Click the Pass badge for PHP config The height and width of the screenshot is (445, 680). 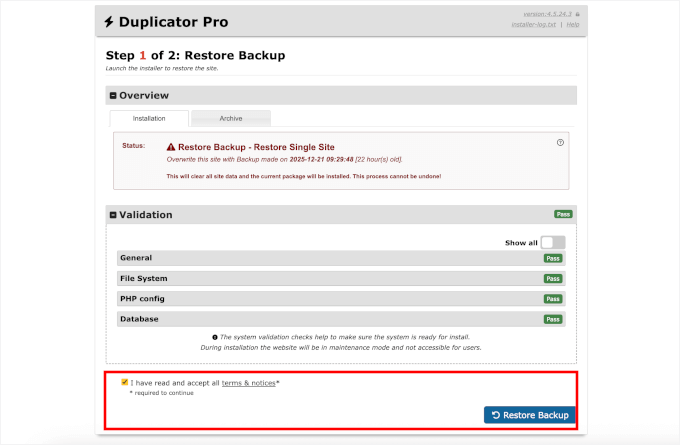tap(553, 299)
